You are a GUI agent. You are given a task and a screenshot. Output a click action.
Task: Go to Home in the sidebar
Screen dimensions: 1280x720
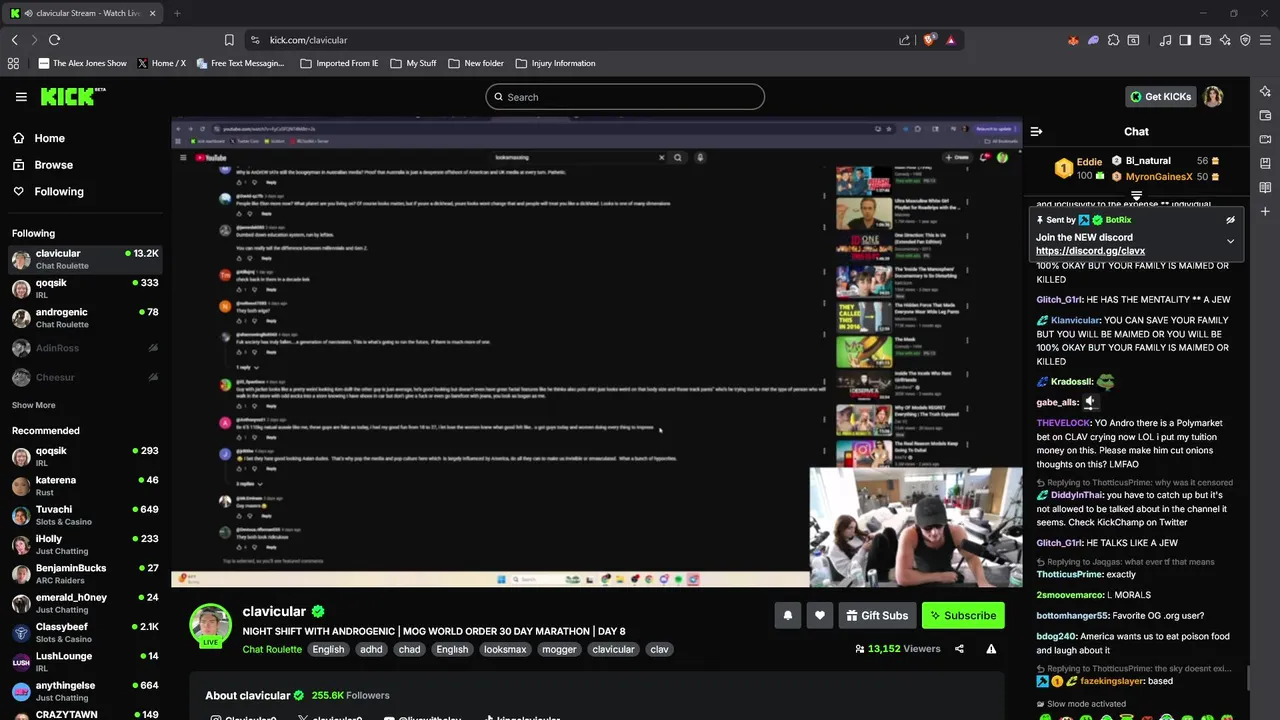point(49,139)
